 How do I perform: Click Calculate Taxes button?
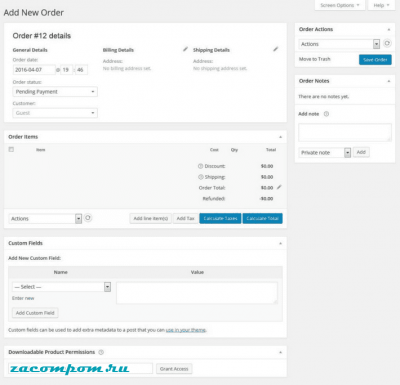pyautogui.click(x=220, y=218)
